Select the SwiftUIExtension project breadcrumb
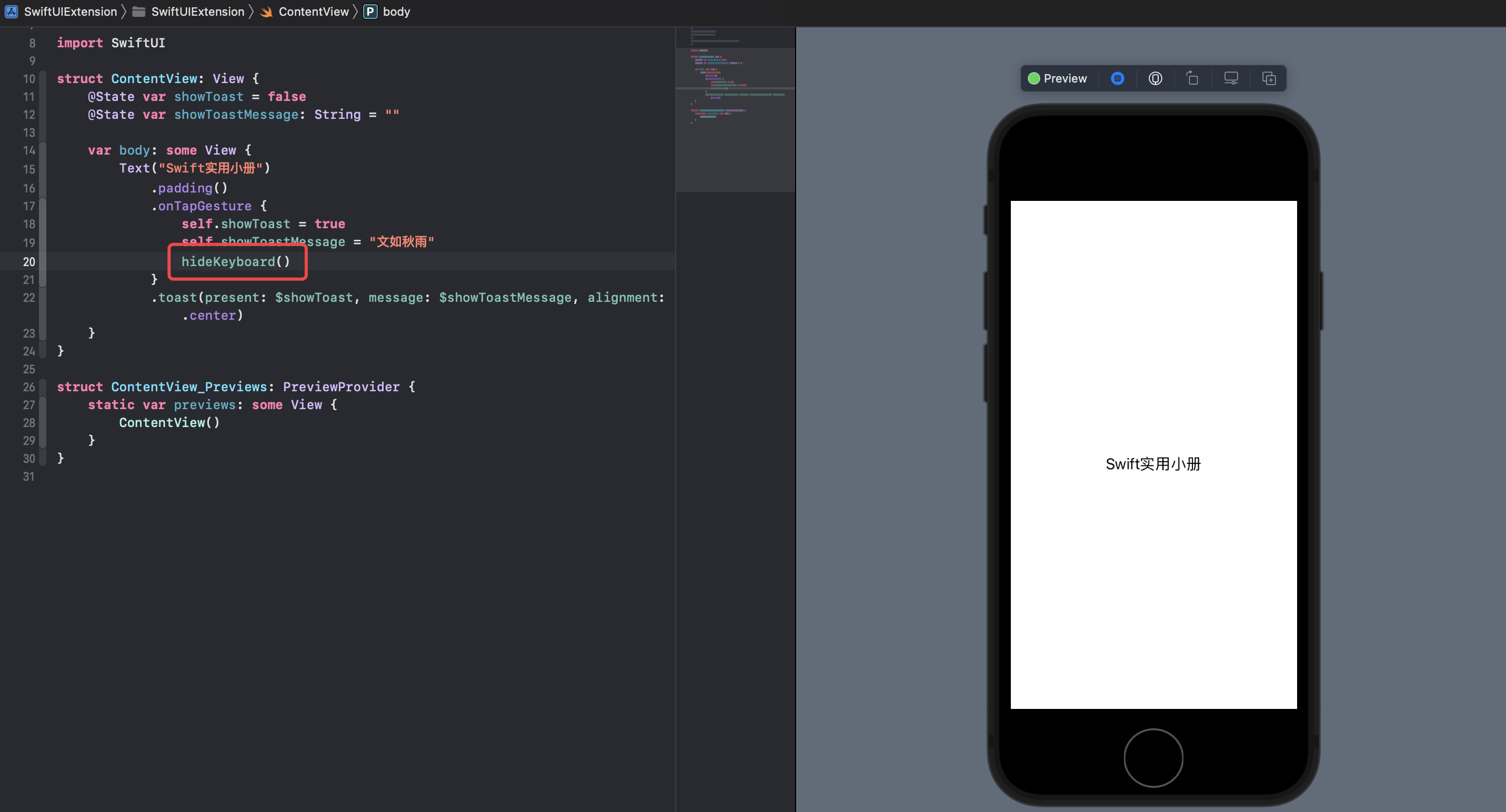Image resolution: width=1506 pixels, height=812 pixels. tap(70, 12)
